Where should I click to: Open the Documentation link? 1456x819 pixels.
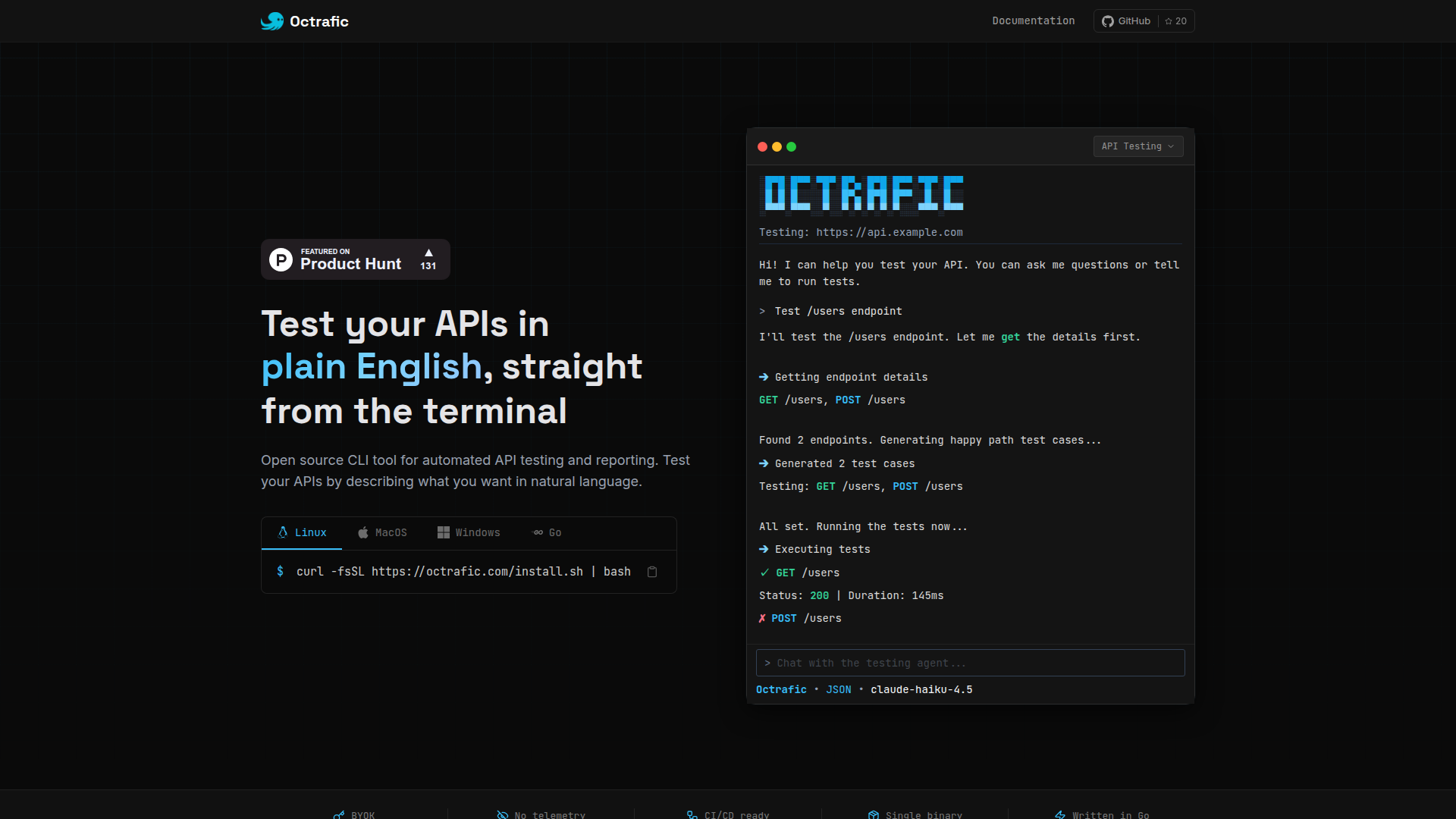[1033, 21]
